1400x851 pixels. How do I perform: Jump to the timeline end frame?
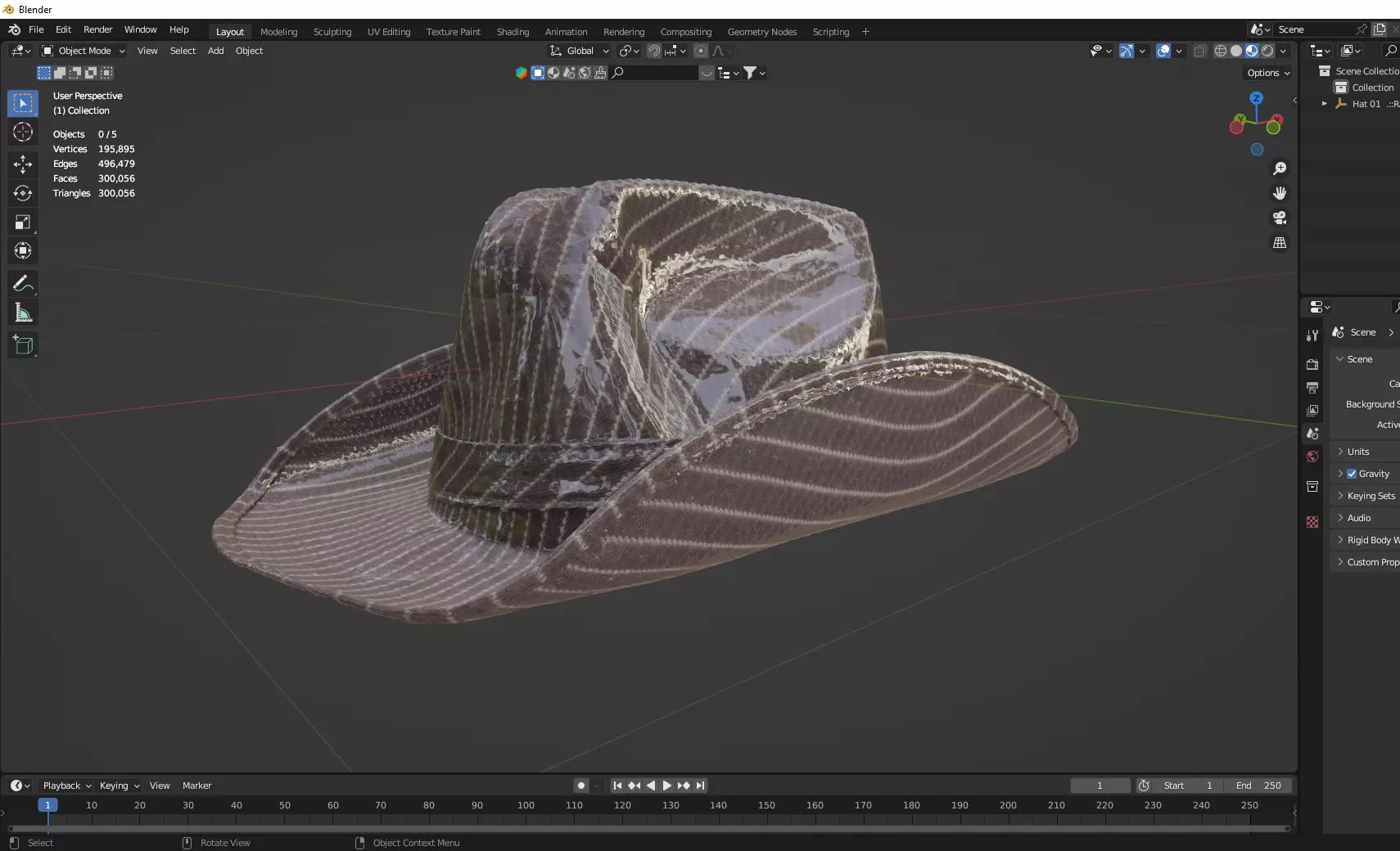(x=701, y=786)
